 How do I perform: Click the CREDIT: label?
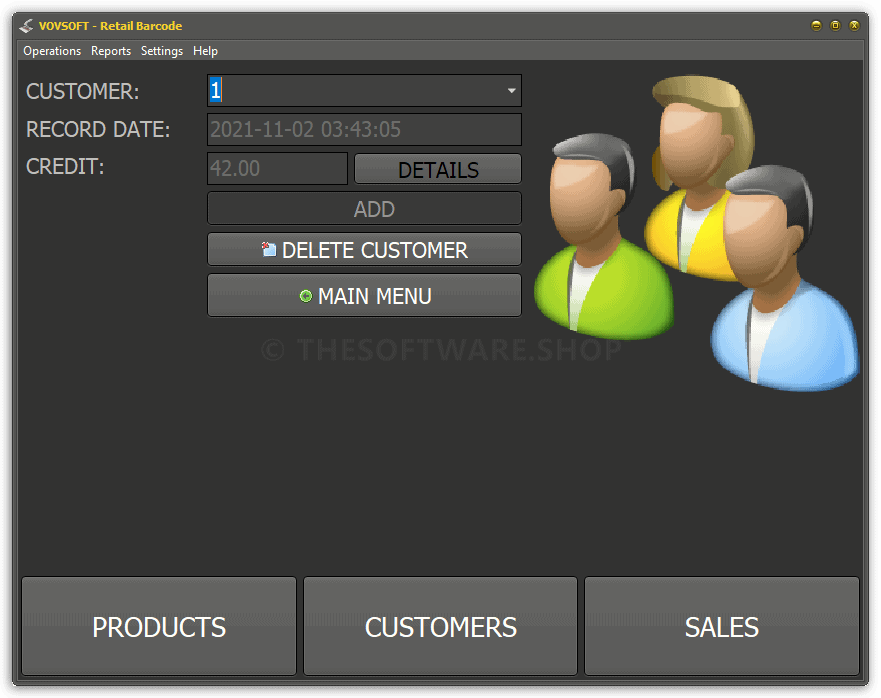point(65,166)
